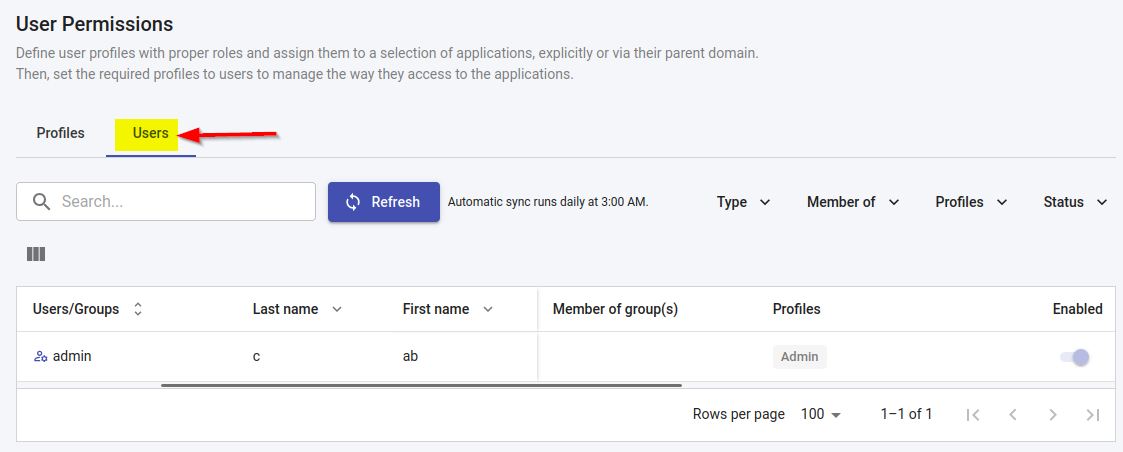Click the User Permissions heading
Image resolution: width=1123 pixels, height=452 pixels.
pos(95,24)
